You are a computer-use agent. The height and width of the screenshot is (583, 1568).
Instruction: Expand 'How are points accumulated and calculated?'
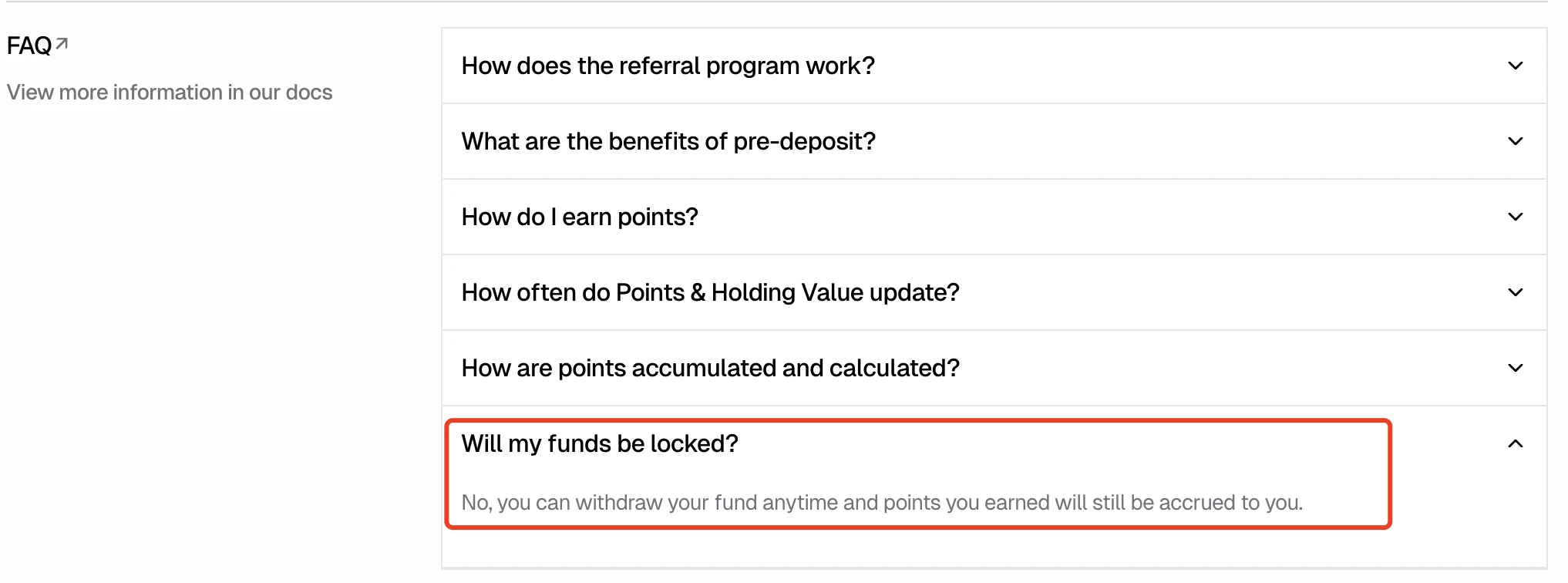point(709,368)
